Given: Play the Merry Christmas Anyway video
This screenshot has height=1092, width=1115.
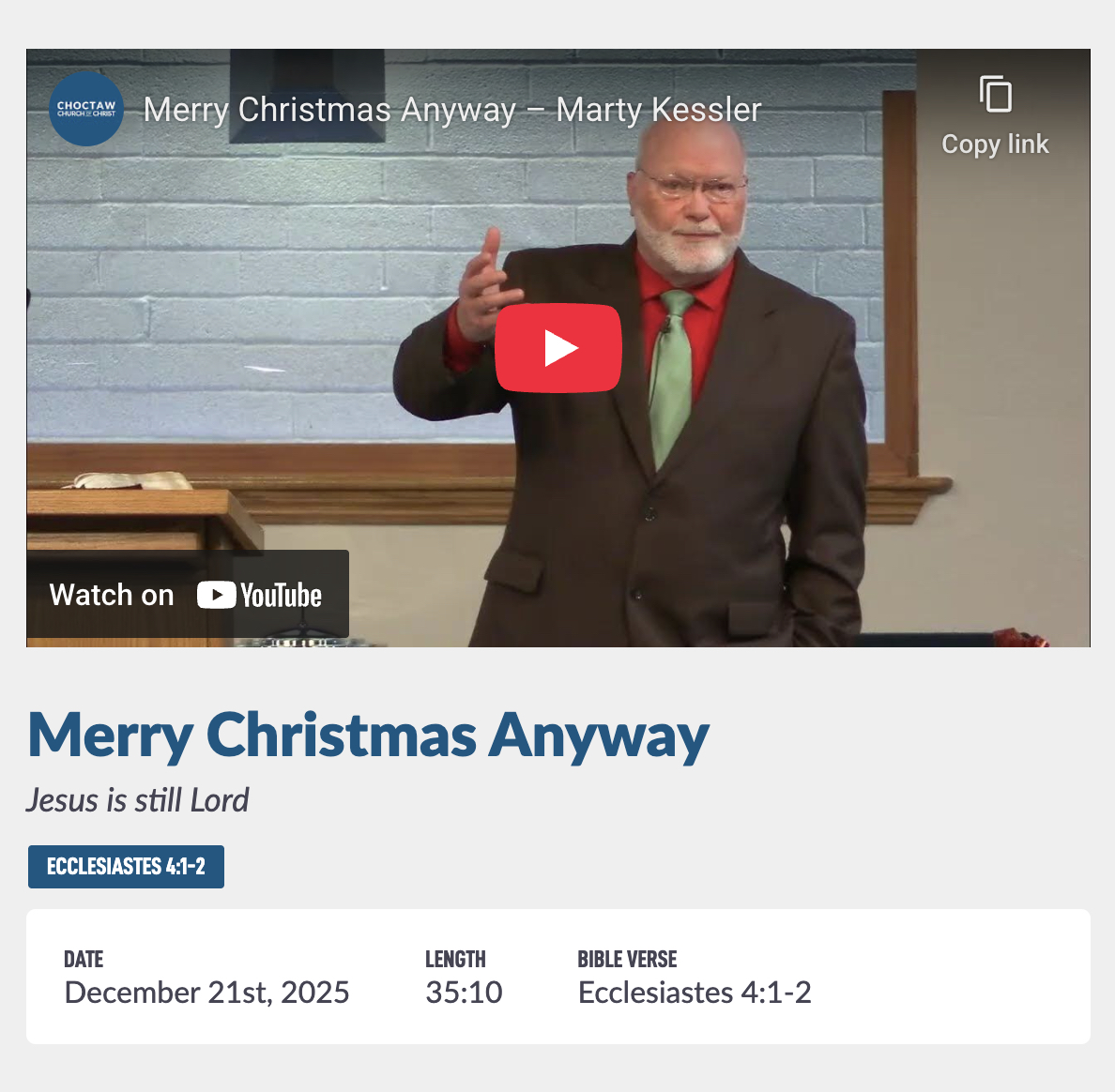Looking at the screenshot, I should click(558, 348).
